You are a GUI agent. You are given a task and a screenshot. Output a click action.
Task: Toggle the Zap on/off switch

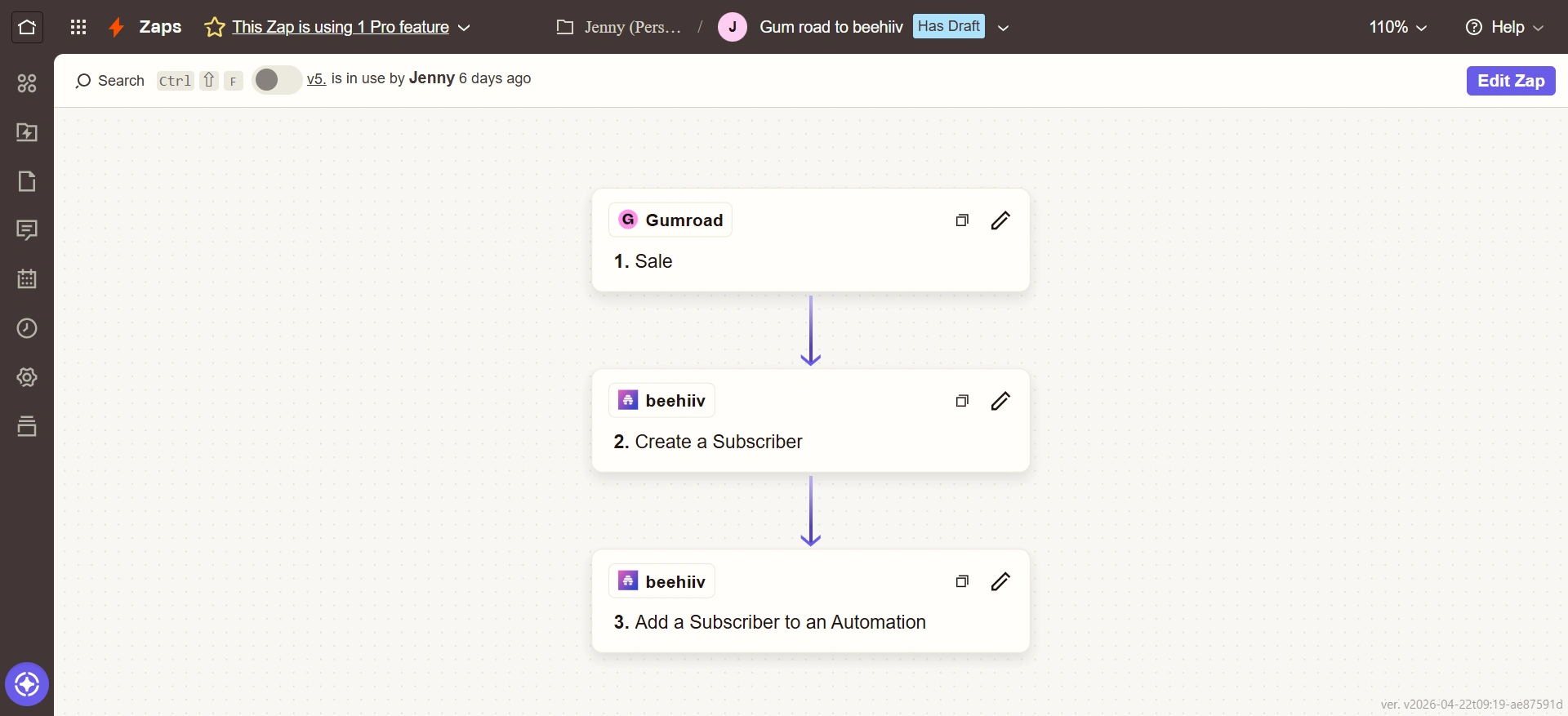277,79
